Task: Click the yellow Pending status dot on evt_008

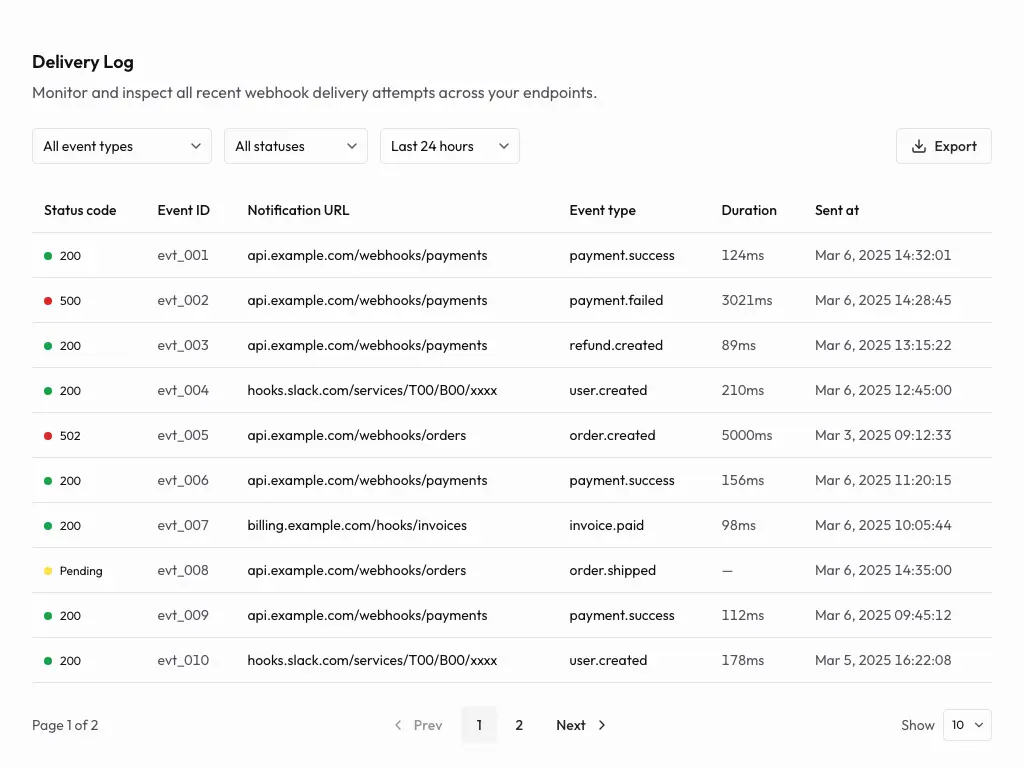Action: (46, 570)
